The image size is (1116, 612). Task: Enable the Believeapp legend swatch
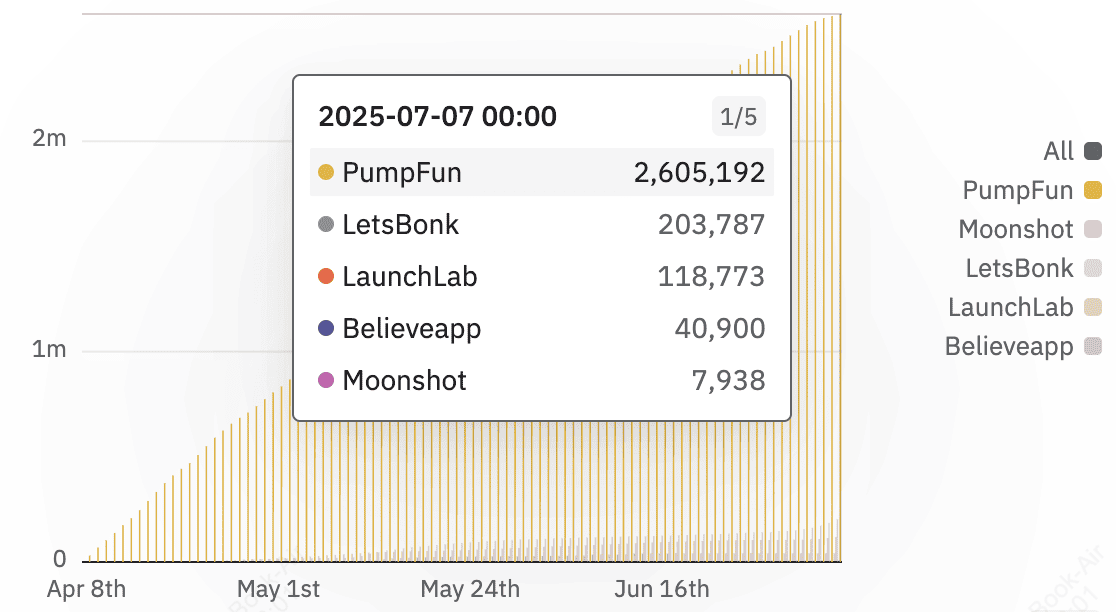coord(1093,347)
